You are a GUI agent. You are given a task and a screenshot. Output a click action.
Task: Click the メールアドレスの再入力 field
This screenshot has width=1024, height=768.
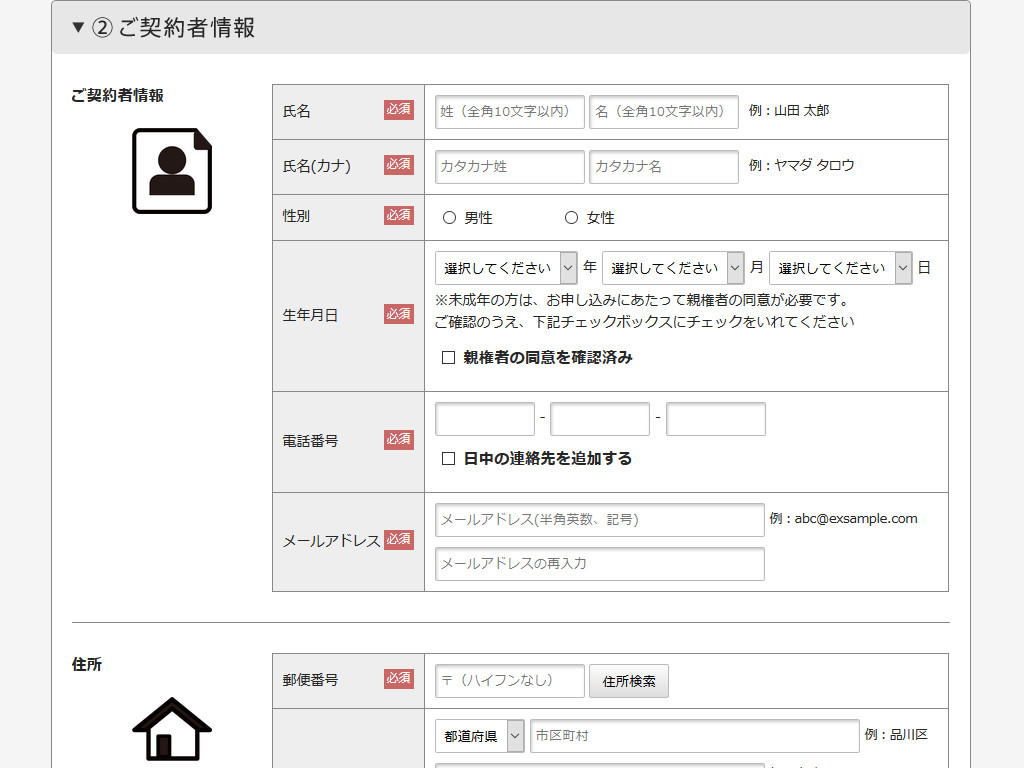600,564
